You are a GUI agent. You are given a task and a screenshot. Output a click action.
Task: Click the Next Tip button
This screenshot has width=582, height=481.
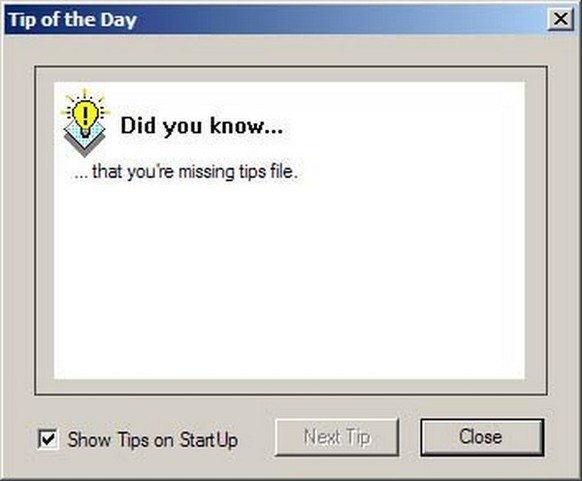[x=337, y=437]
